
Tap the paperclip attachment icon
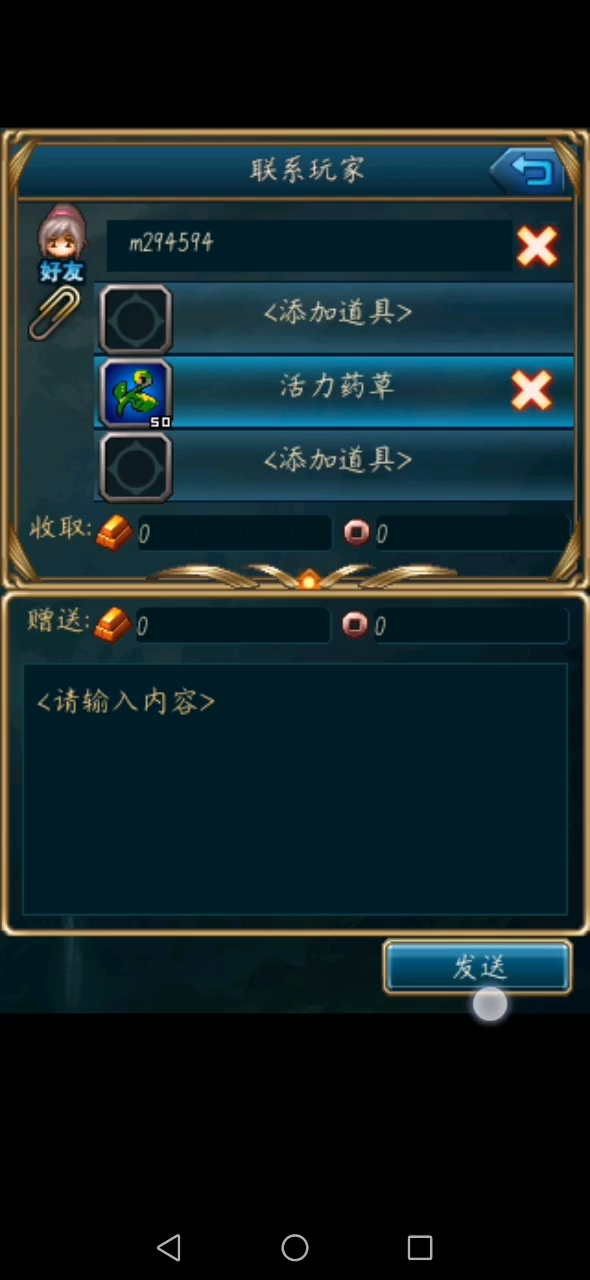coord(53,313)
